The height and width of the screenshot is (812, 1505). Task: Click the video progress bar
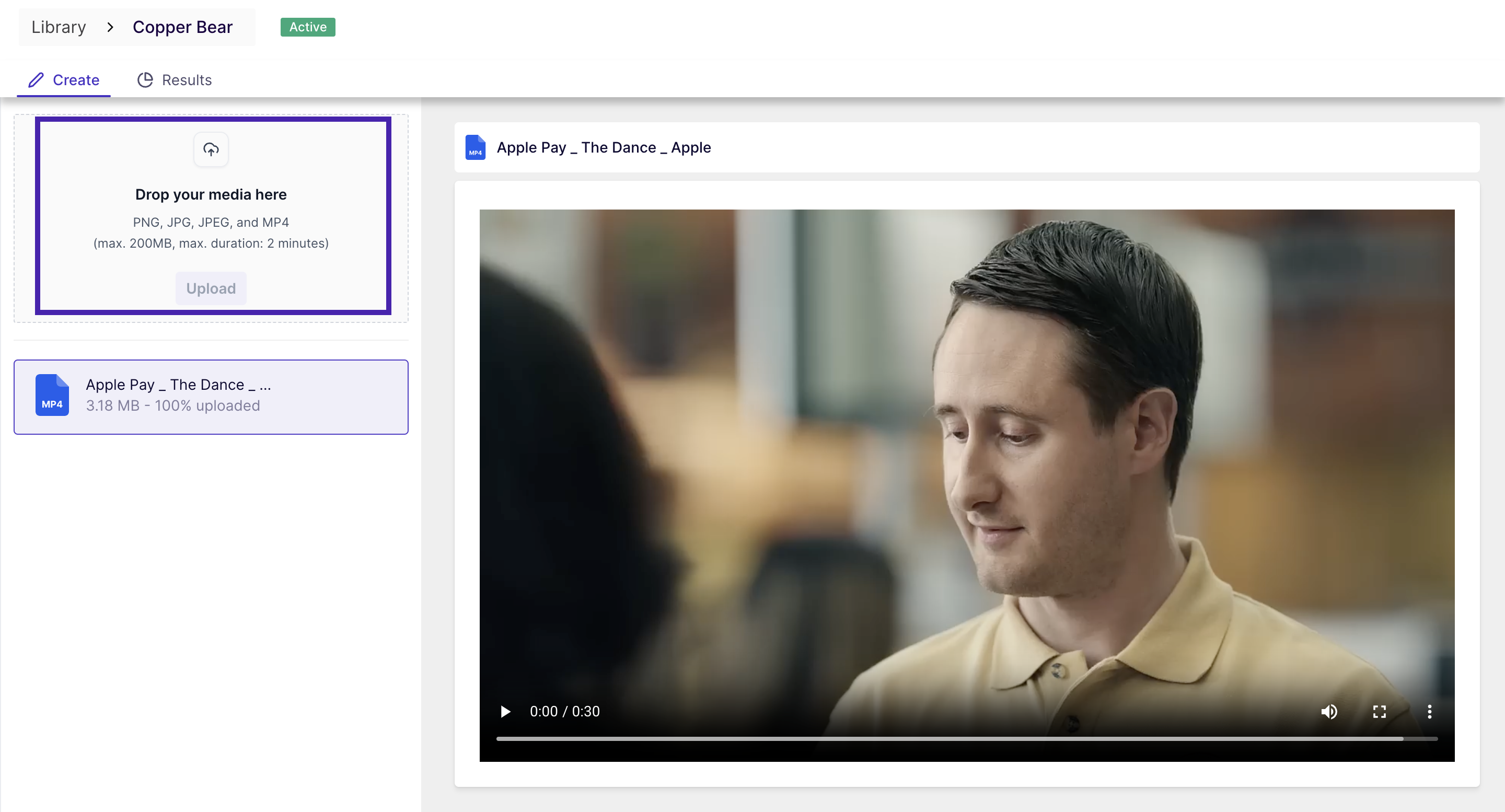click(x=967, y=739)
